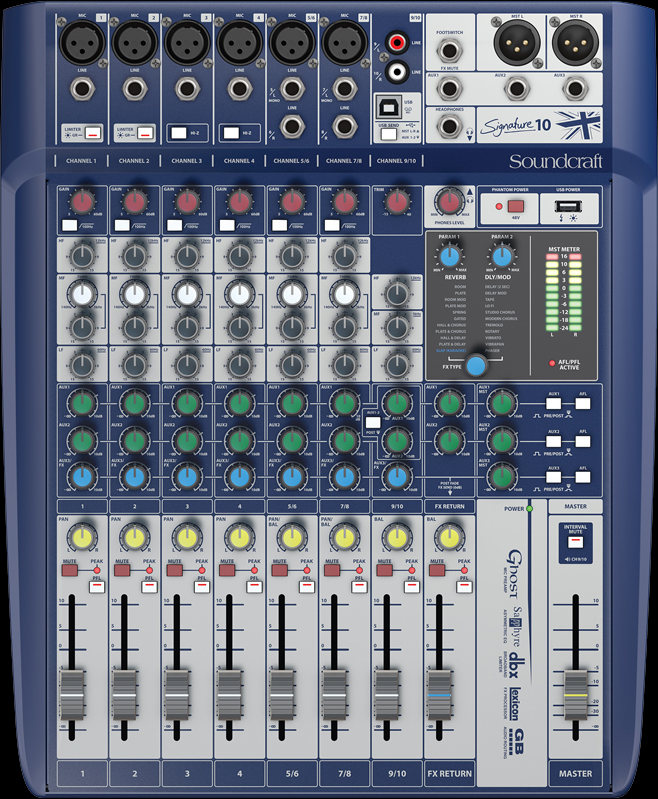
Task: Click the channel 2 HF EQ knob
Action: pos(135,255)
